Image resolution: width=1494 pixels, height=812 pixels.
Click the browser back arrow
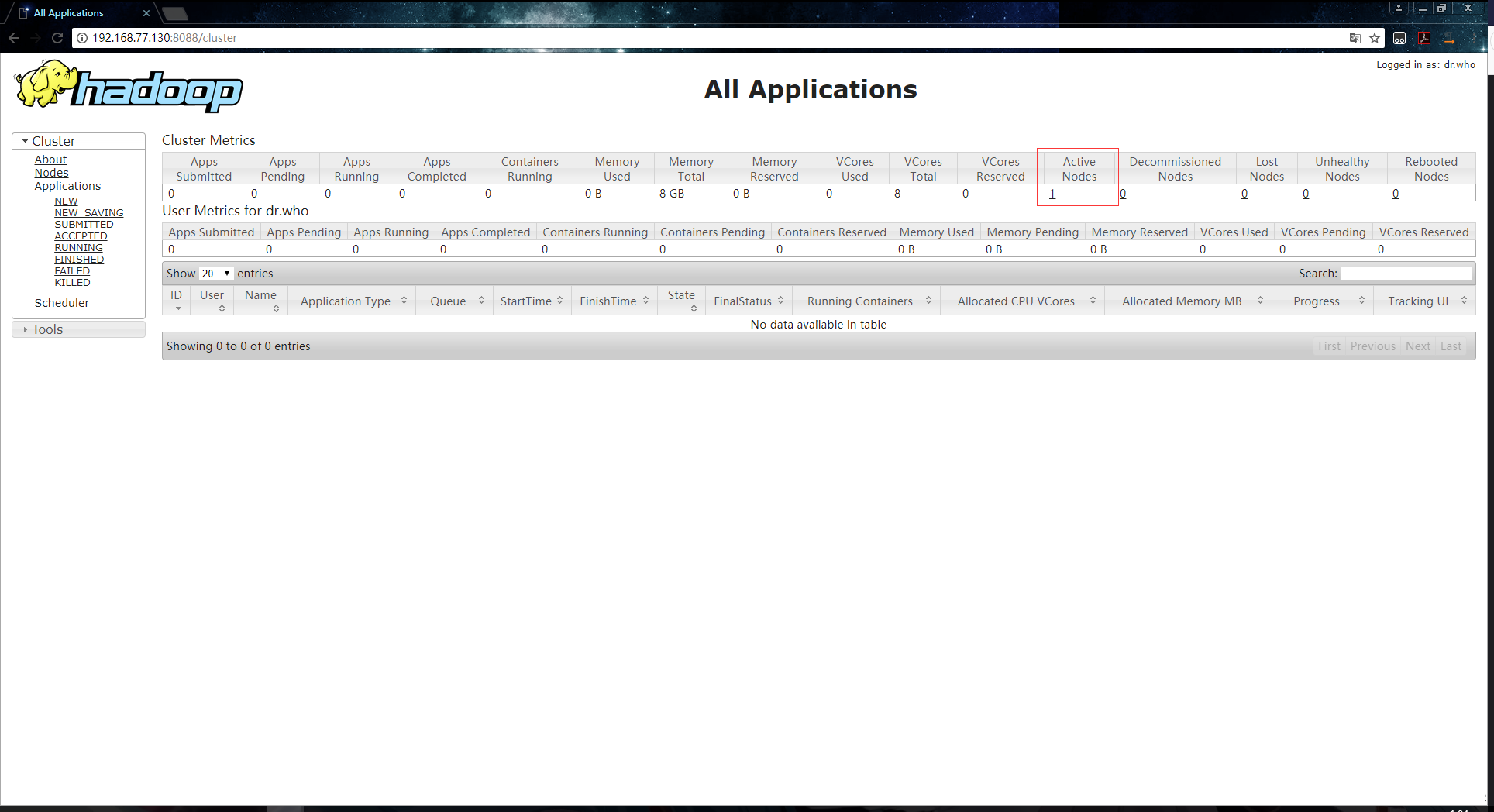[14, 38]
